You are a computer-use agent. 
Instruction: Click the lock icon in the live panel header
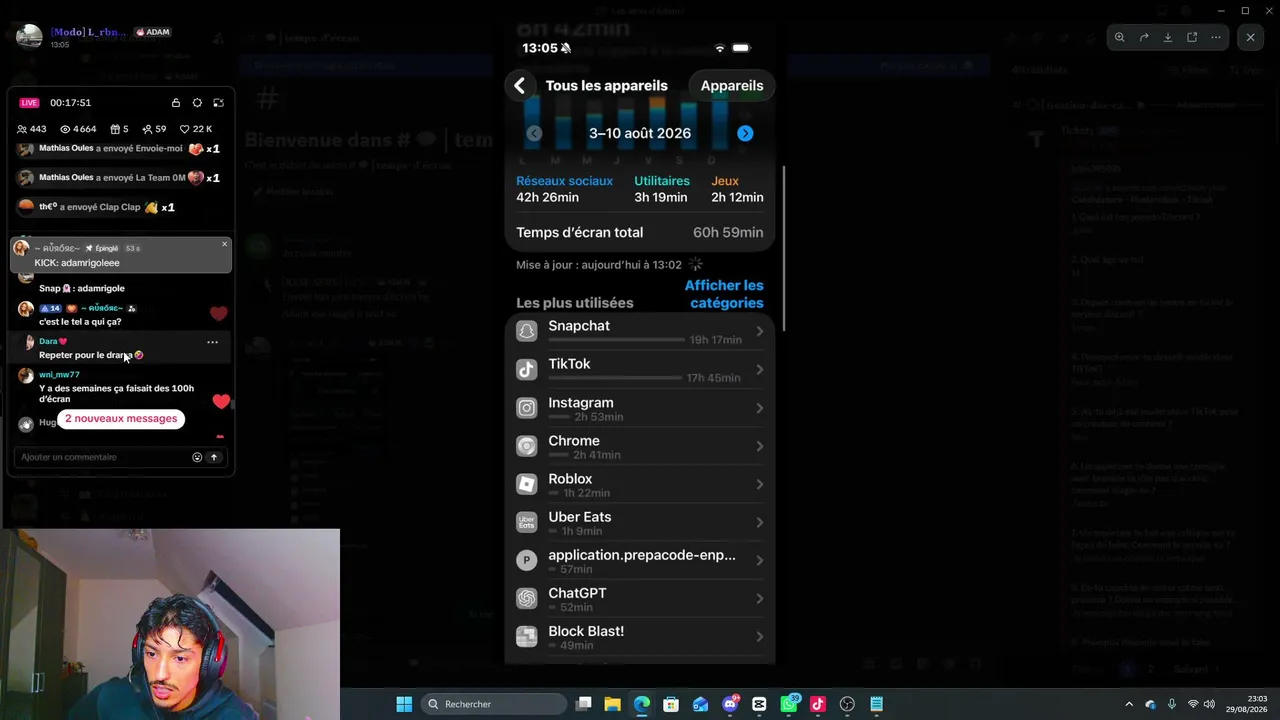176,103
